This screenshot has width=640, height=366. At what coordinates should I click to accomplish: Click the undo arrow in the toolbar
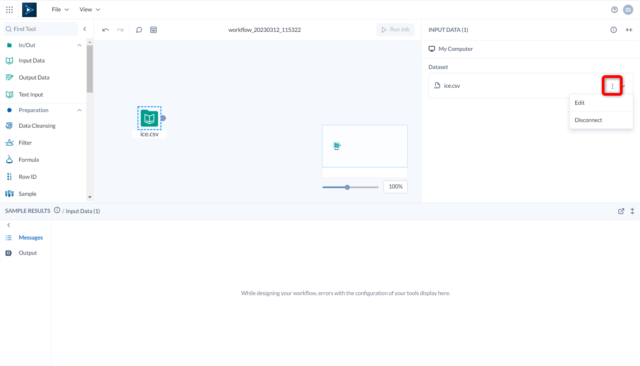[x=105, y=30]
